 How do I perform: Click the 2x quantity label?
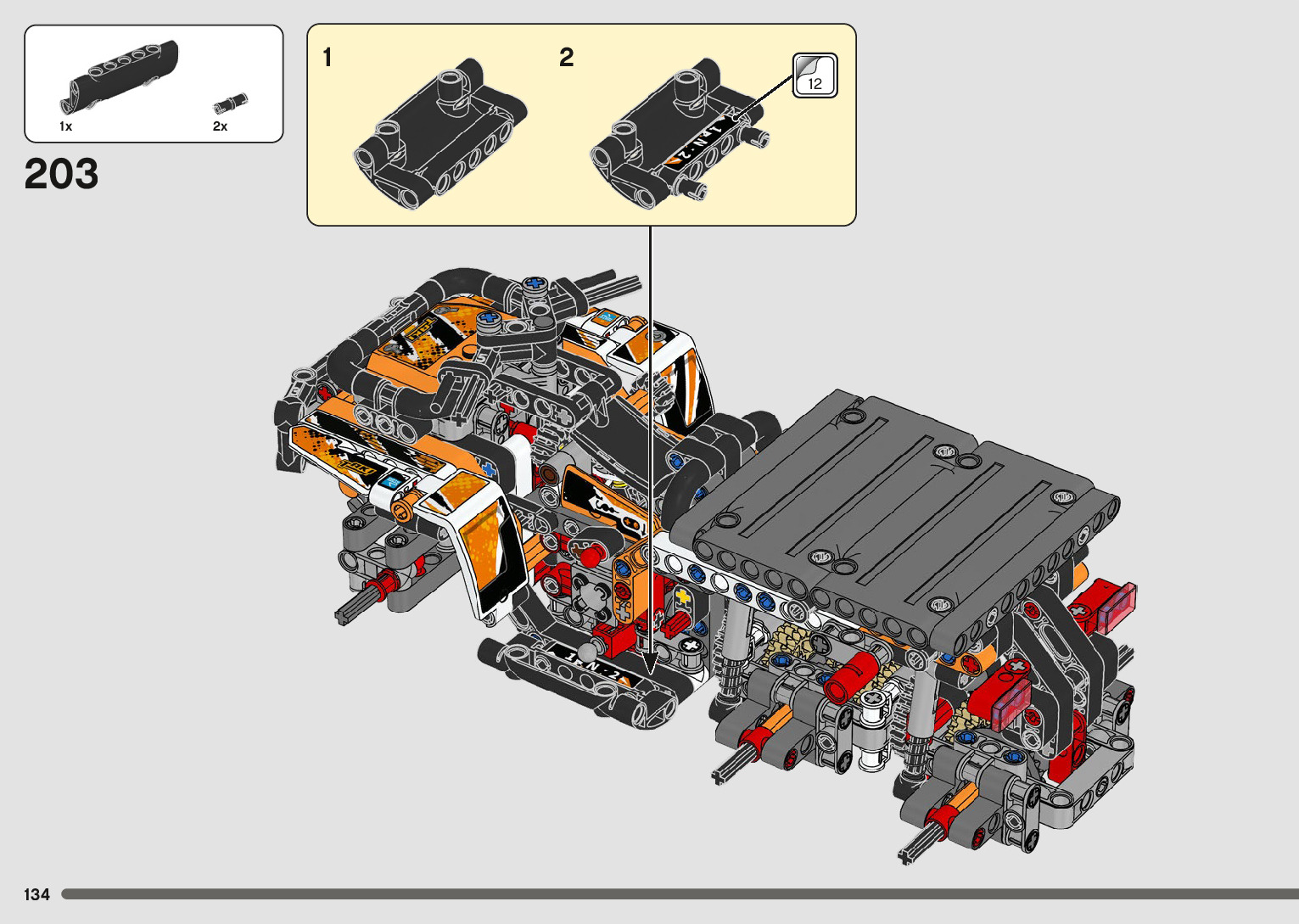tap(220, 126)
